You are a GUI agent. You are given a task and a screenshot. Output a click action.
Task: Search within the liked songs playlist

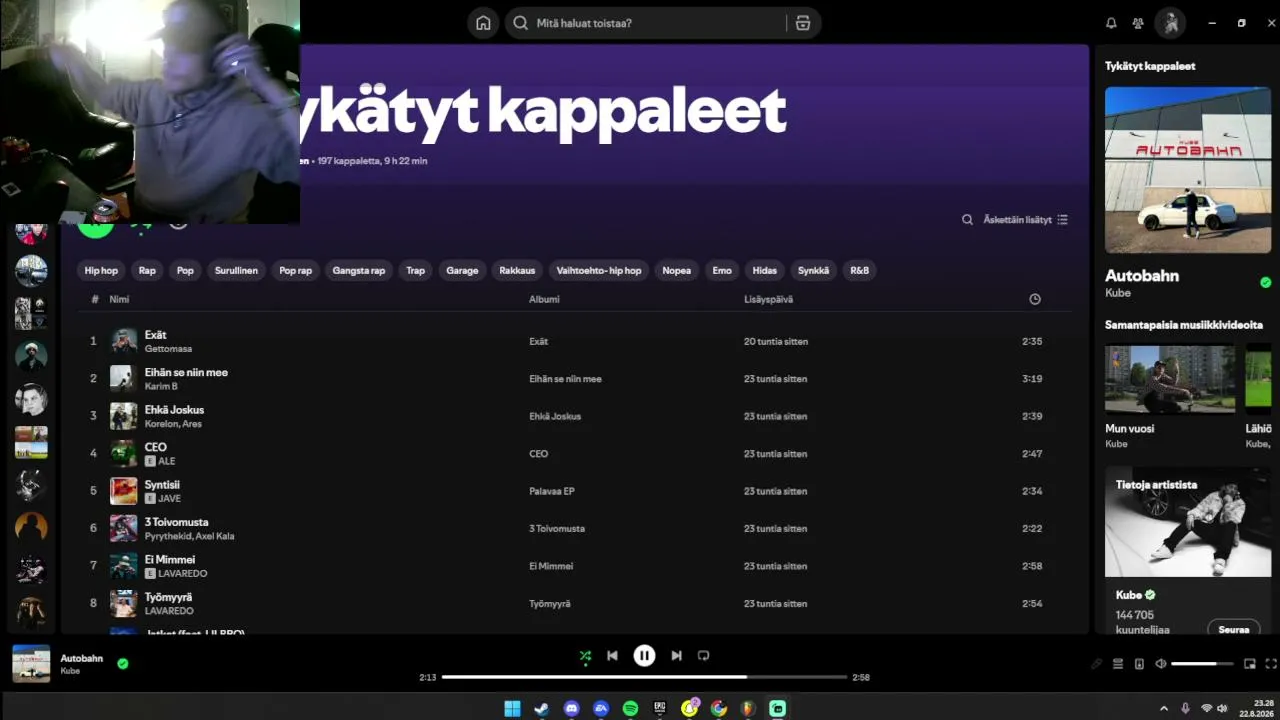(967, 219)
